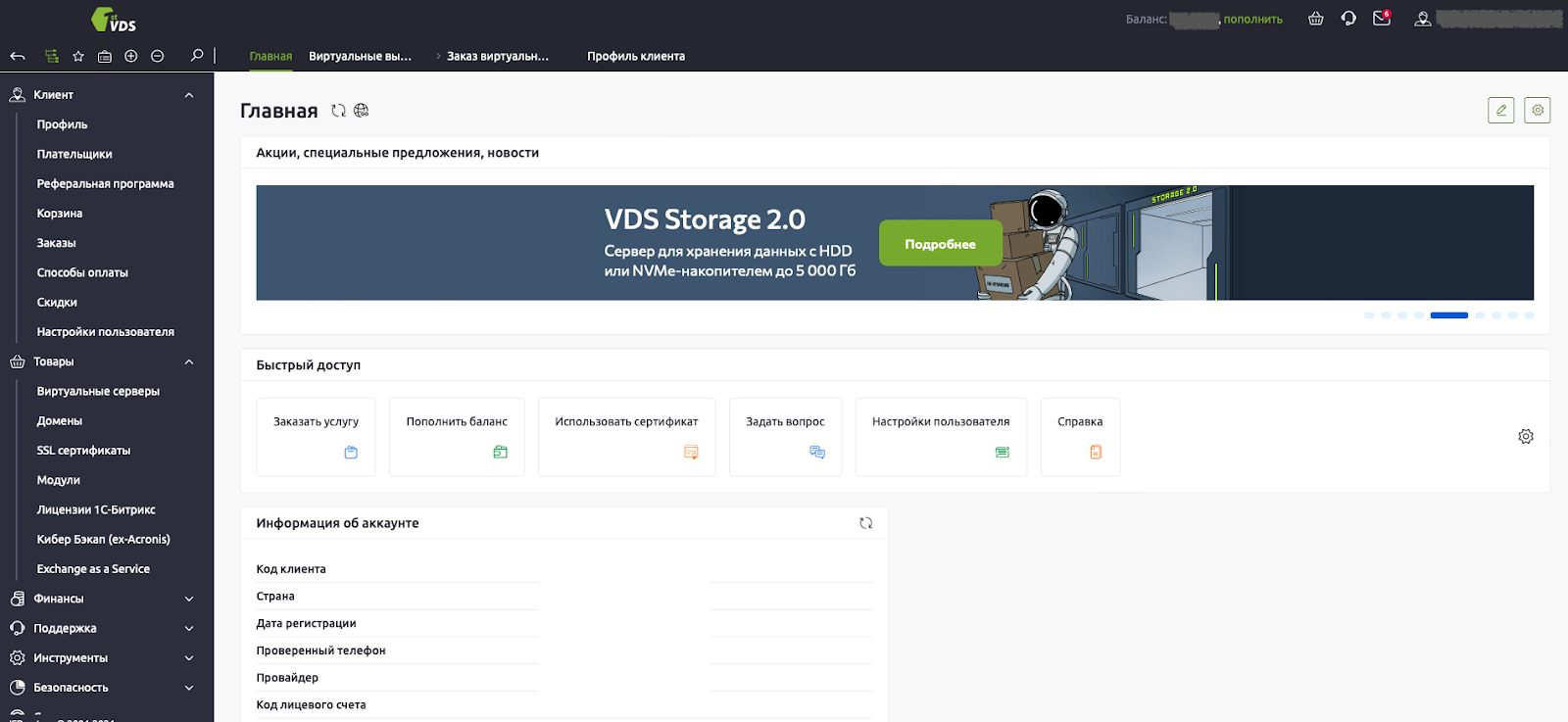Expand the Безопасность sidebar section
The width and height of the screenshot is (1568, 722).
click(x=189, y=688)
